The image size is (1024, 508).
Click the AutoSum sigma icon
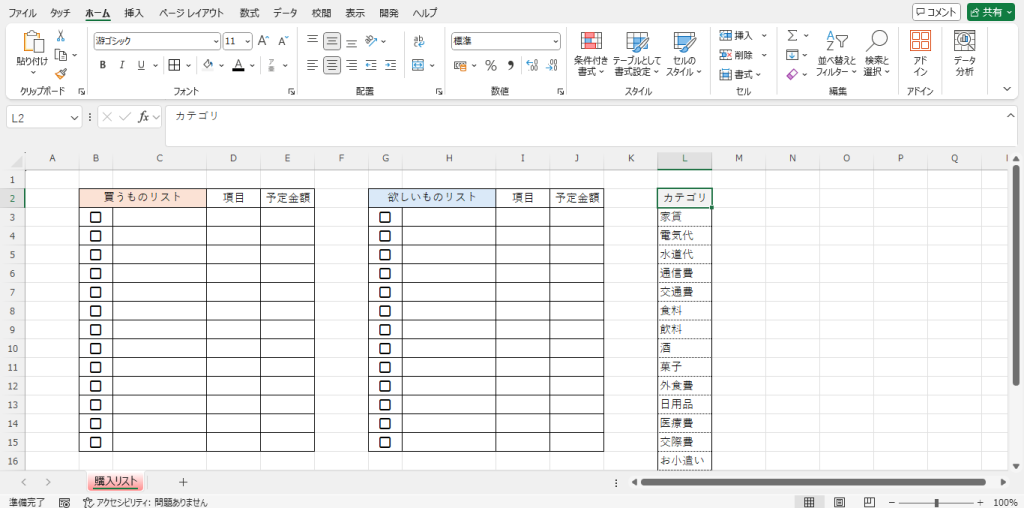click(791, 36)
